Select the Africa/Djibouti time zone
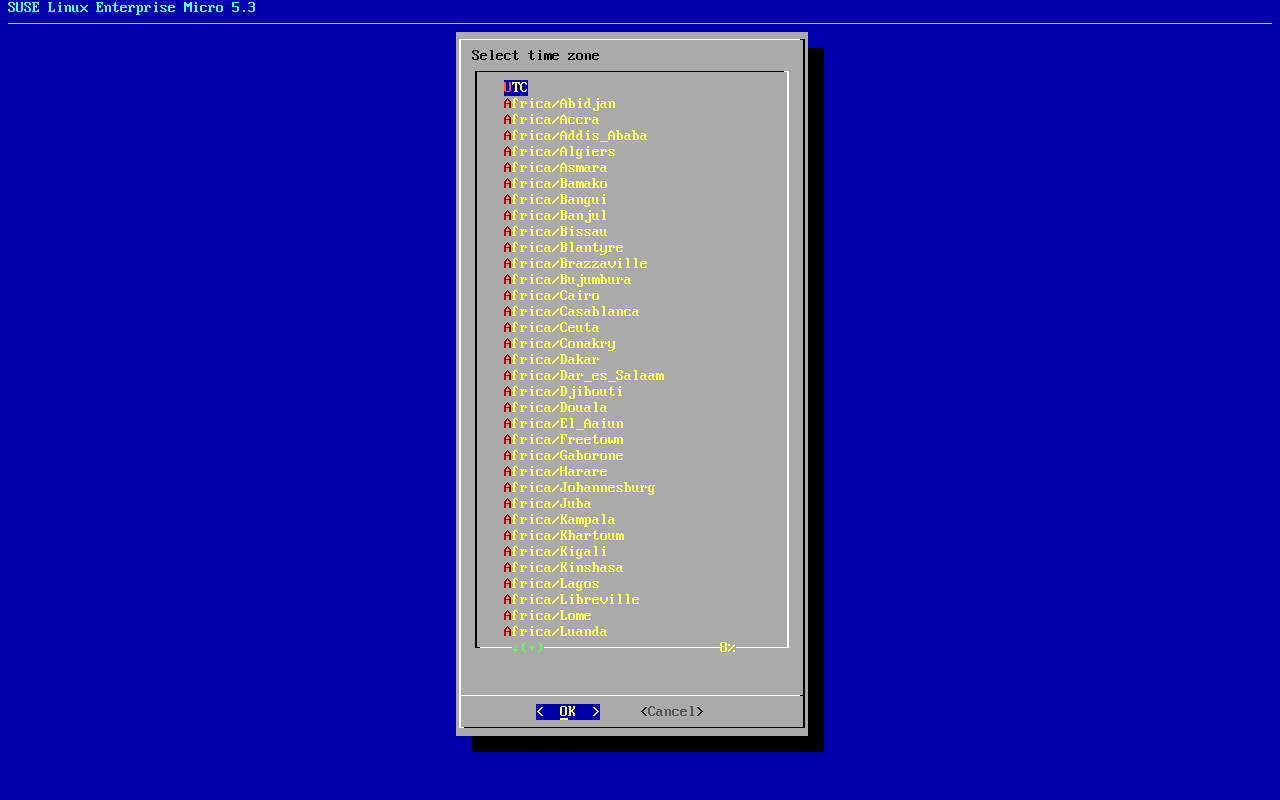 (x=564, y=392)
